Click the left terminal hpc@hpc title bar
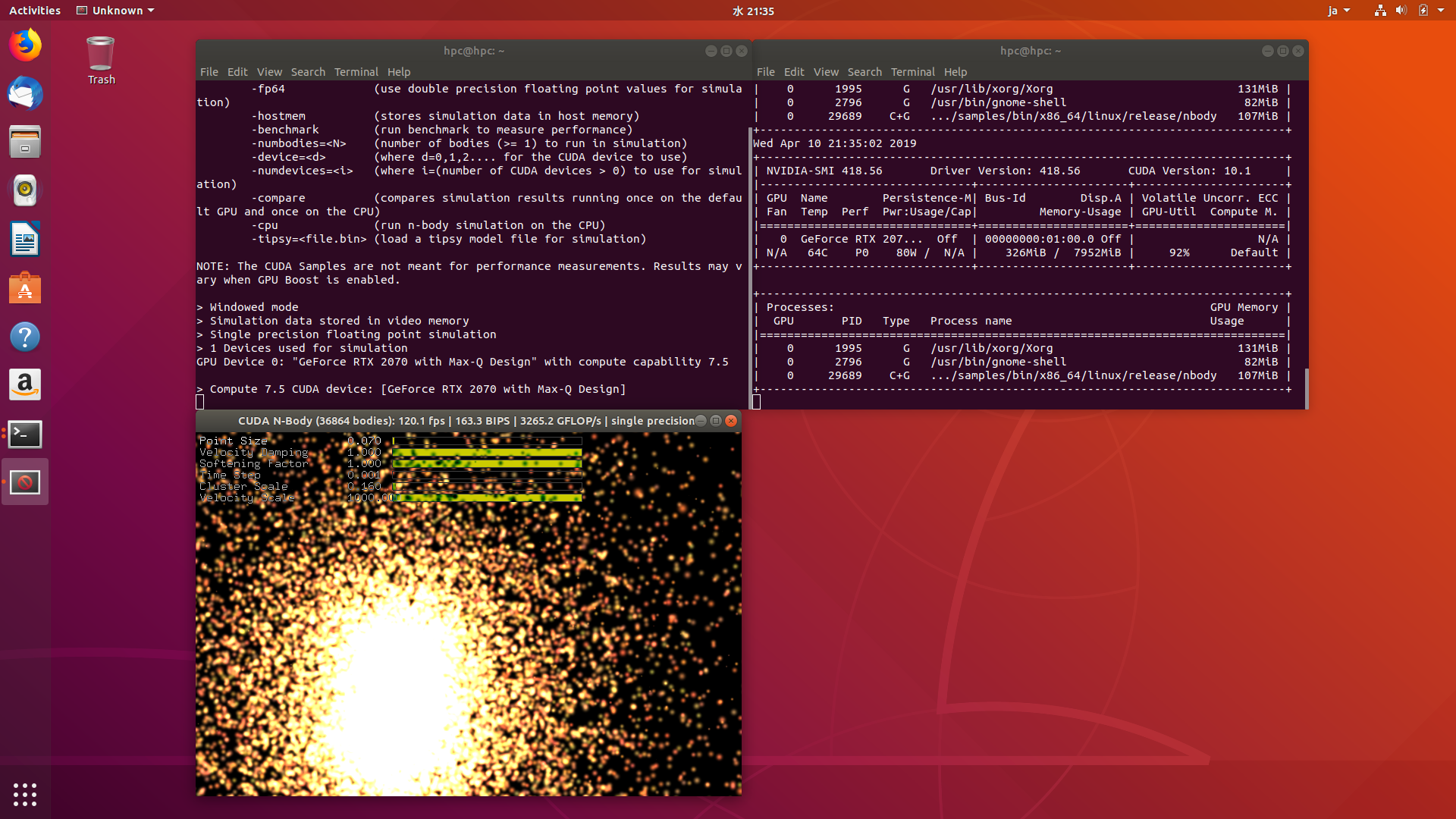Viewport: 1456px width, 819px height. coord(474,51)
